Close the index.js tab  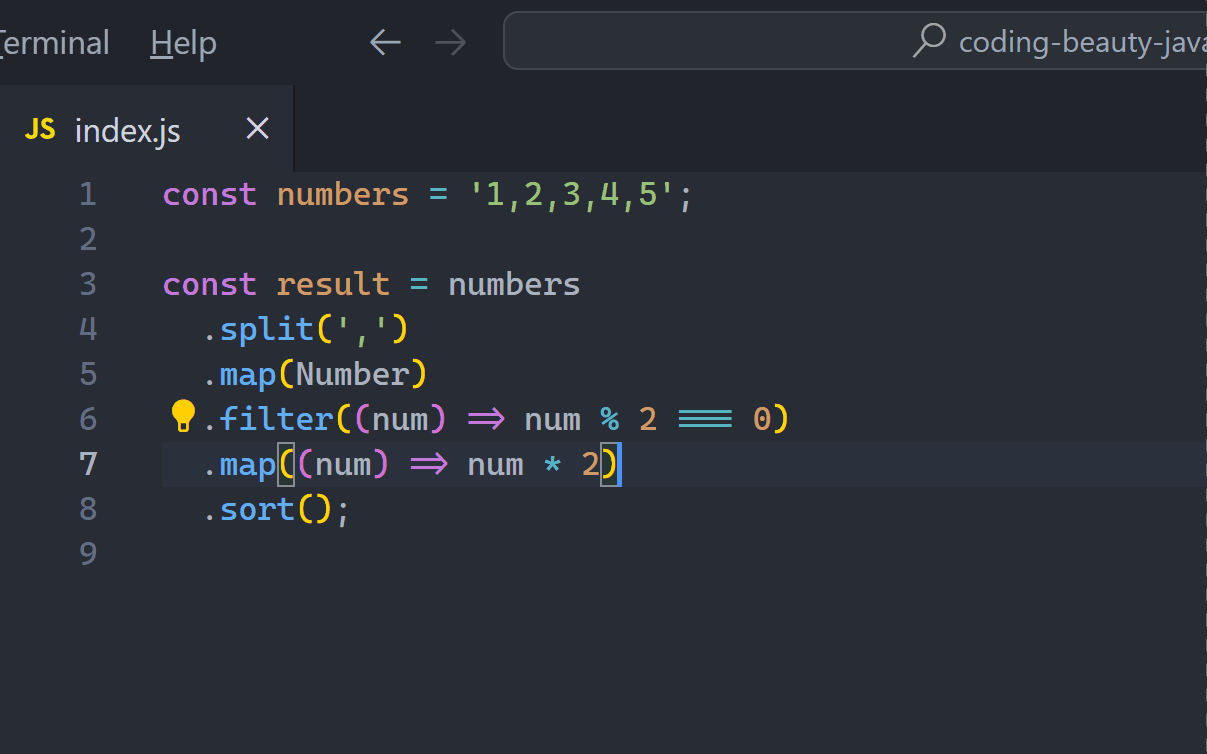pos(258,128)
